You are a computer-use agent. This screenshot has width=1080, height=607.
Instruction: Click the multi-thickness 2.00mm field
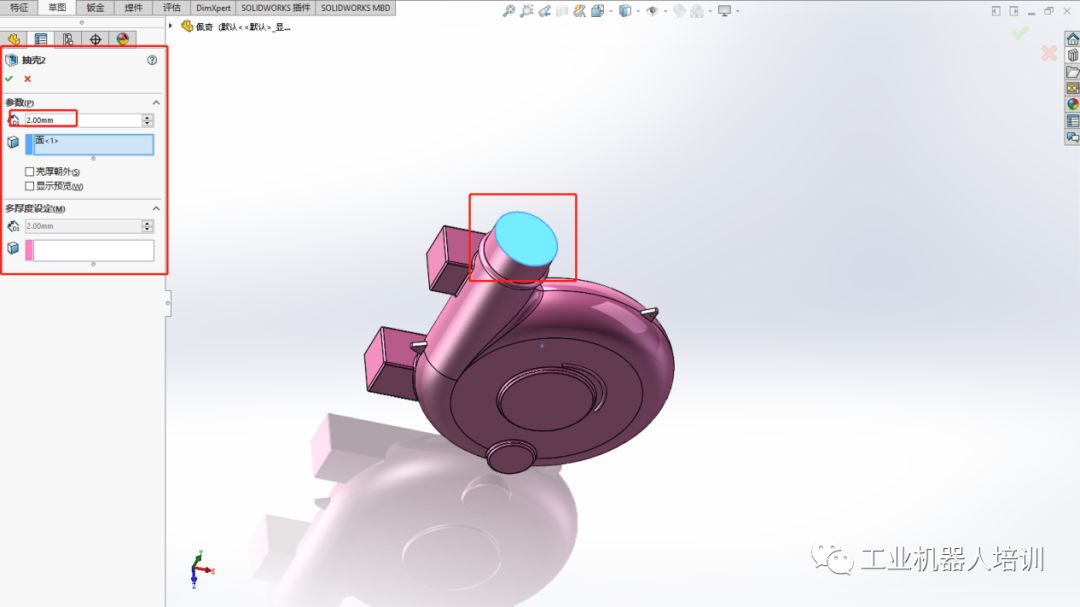83,226
